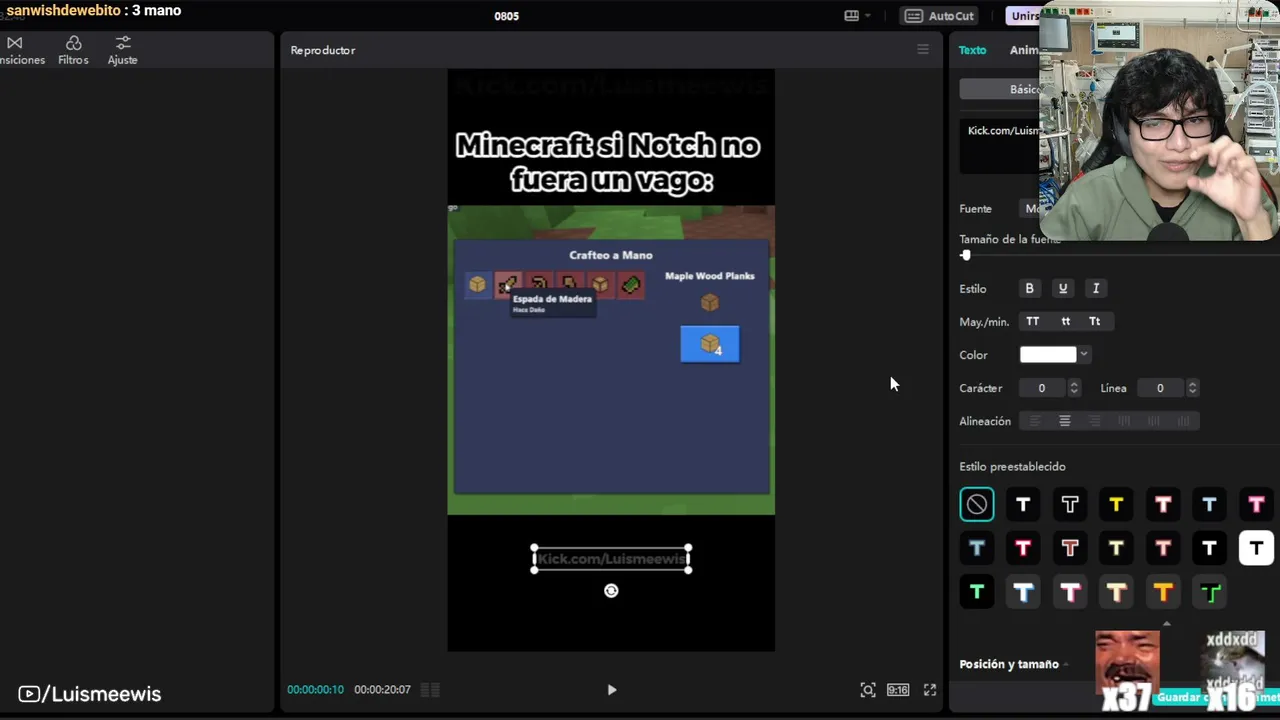This screenshot has width=1280, height=720.
Task: Apply black T on white background preset
Action: click(x=1256, y=548)
